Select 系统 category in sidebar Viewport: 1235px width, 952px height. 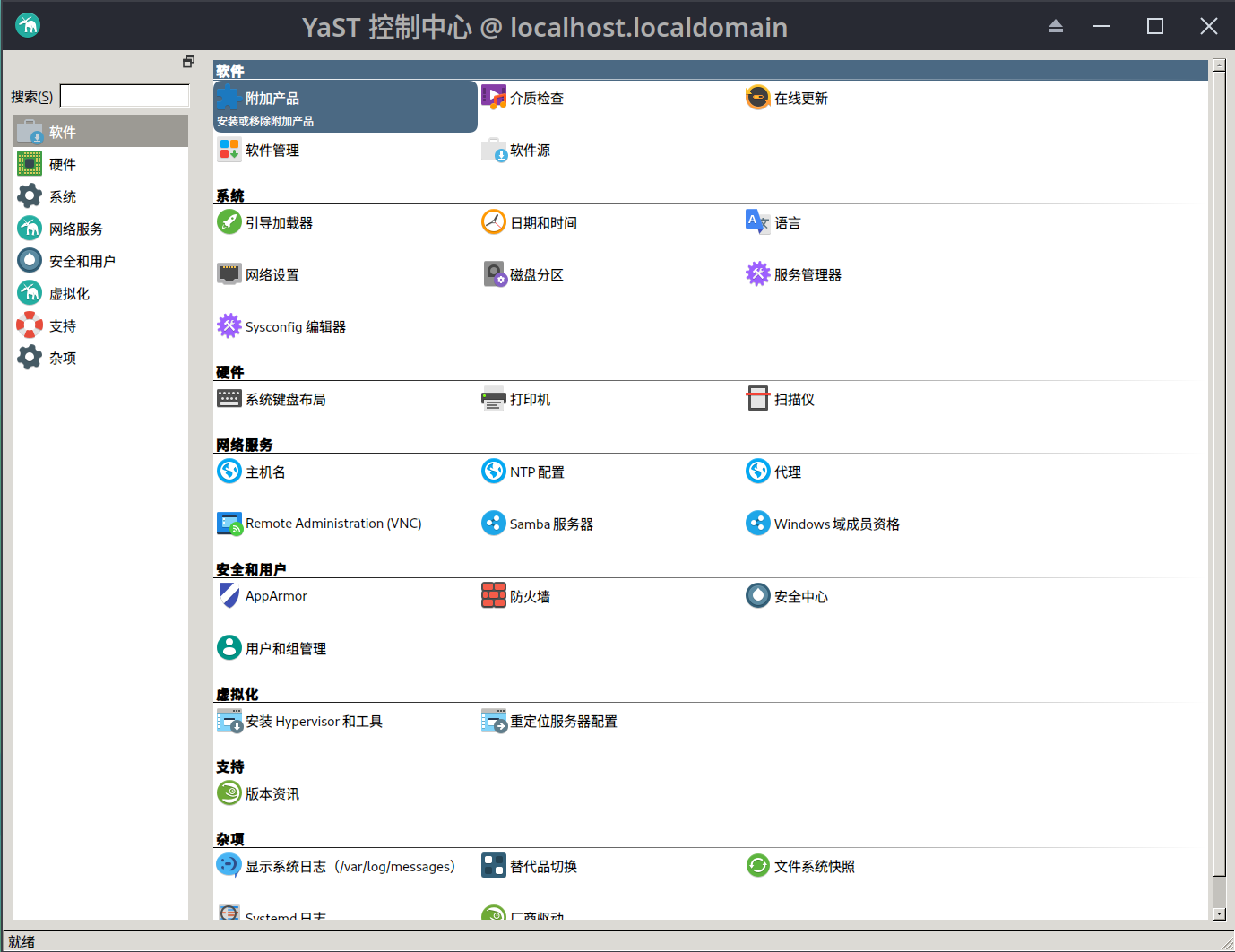click(100, 195)
